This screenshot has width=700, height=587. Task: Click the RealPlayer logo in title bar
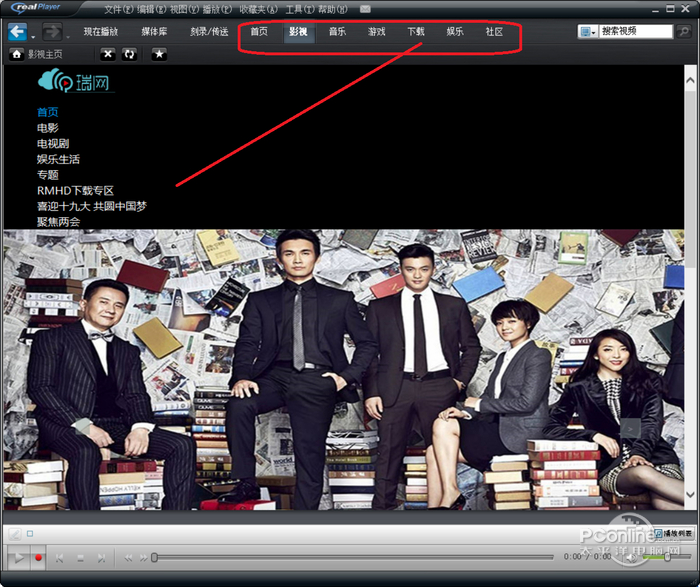pos(36,7)
